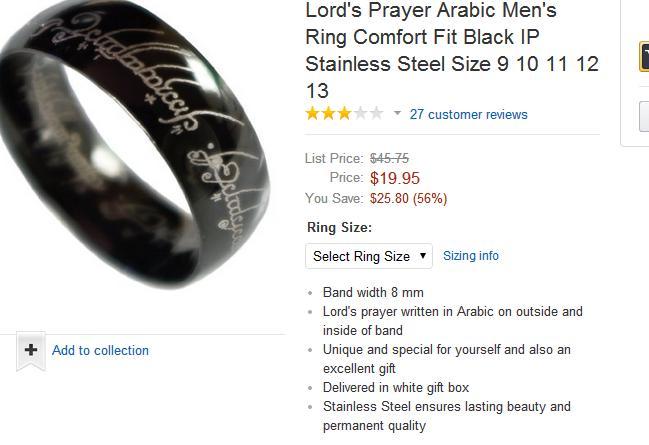The height and width of the screenshot is (445, 649).
Task: Click the first gold rating star
Action: tap(312, 113)
